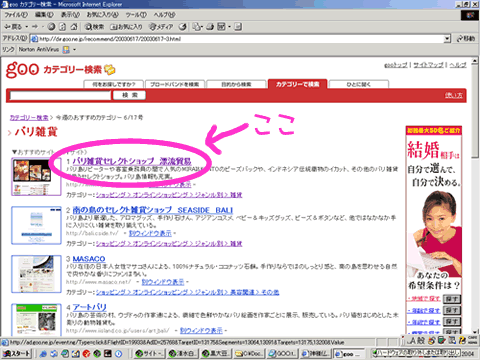Open the Favorites (お気に入り) toolbar pane
Image resolution: width=480 pixels, height=360 pixels.
126,27
